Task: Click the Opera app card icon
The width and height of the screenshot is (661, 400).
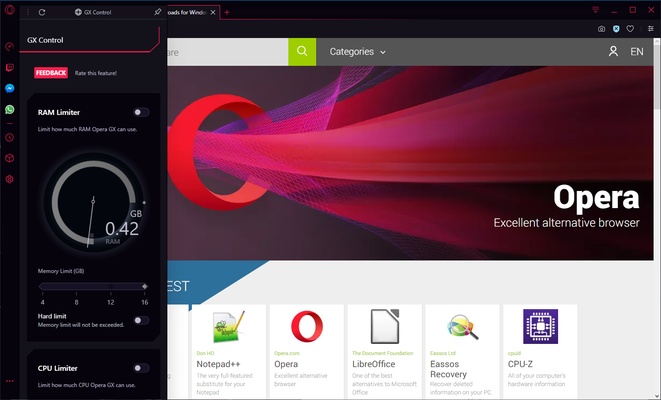Action: (x=307, y=327)
